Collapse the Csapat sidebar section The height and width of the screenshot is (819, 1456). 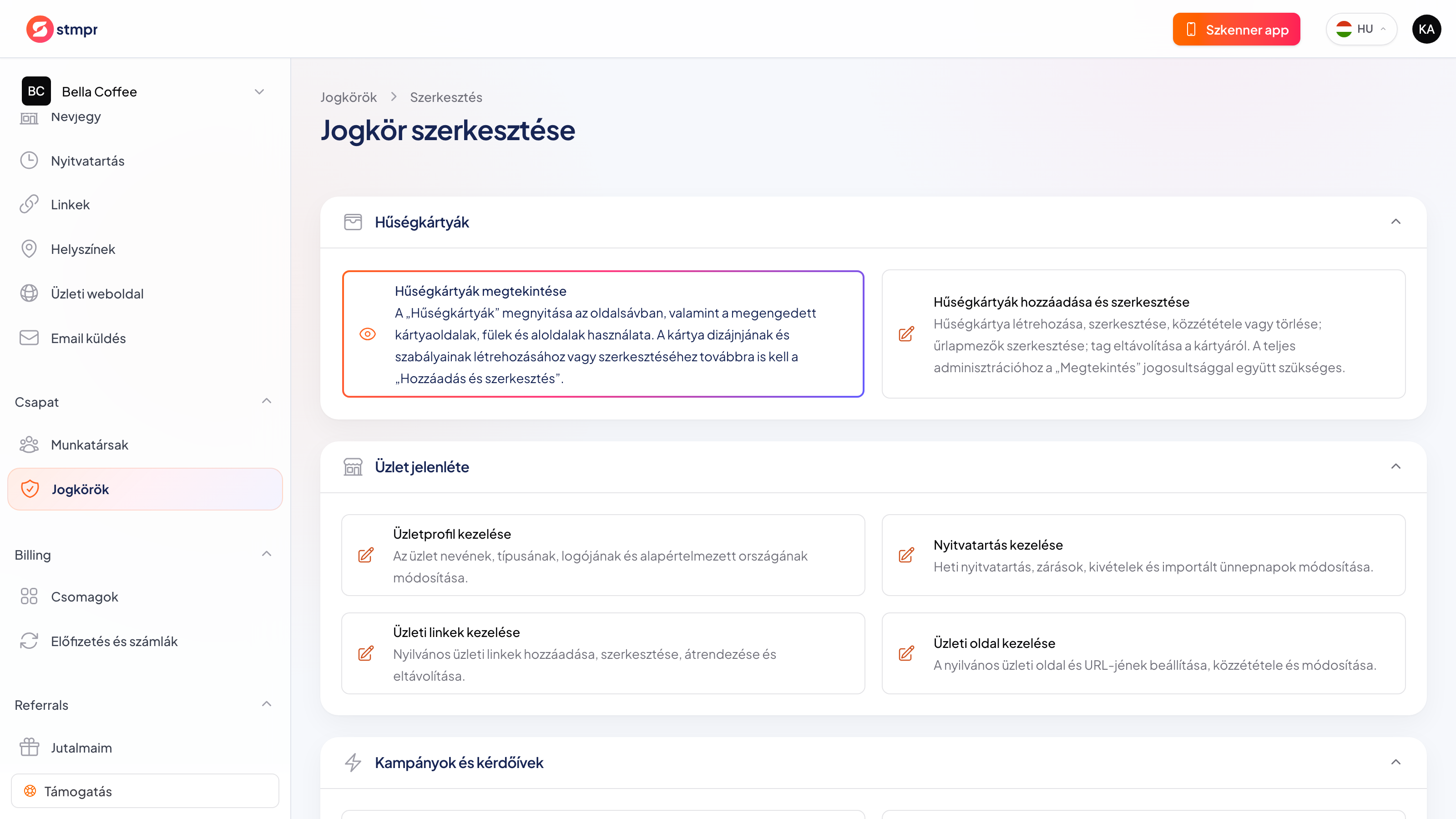(267, 401)
